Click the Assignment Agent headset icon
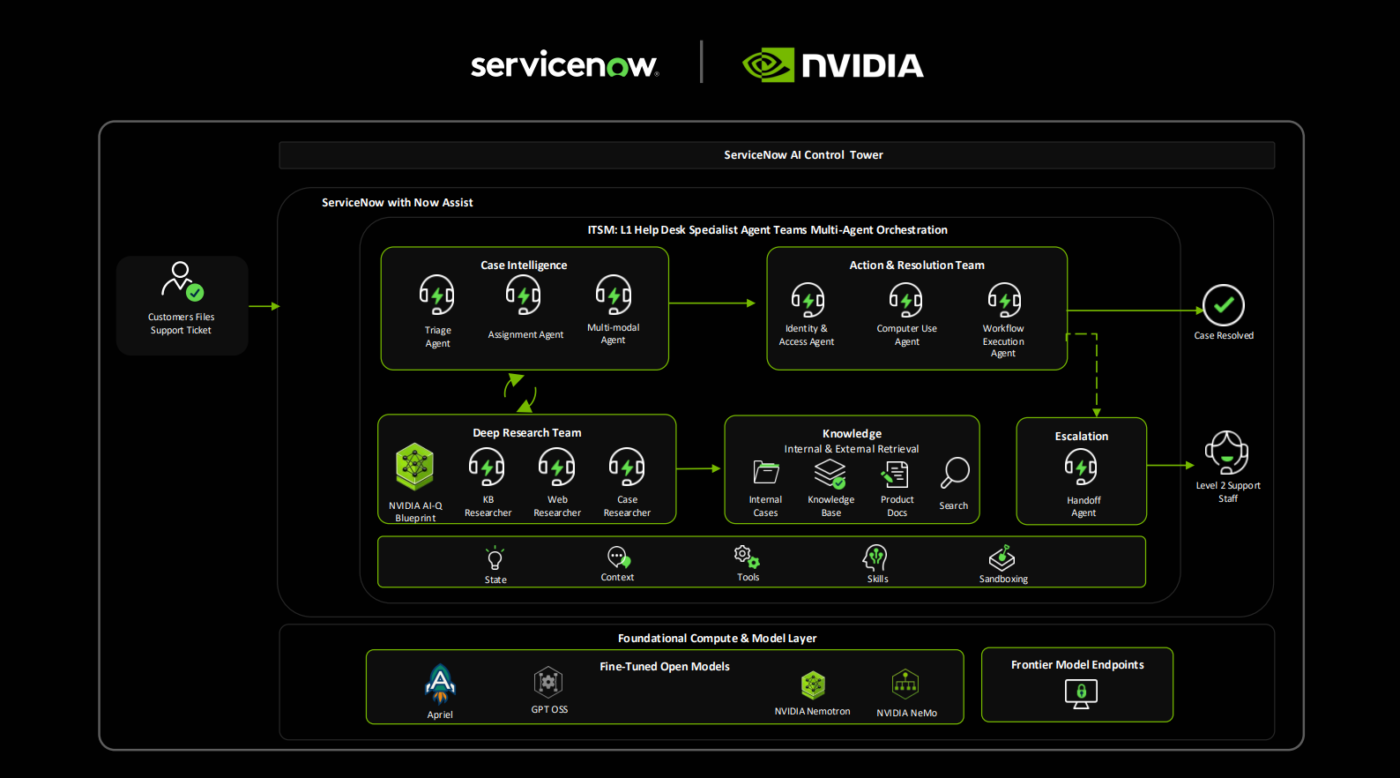The height and width of the screenshot is (778, 1400). coord(525,295)
